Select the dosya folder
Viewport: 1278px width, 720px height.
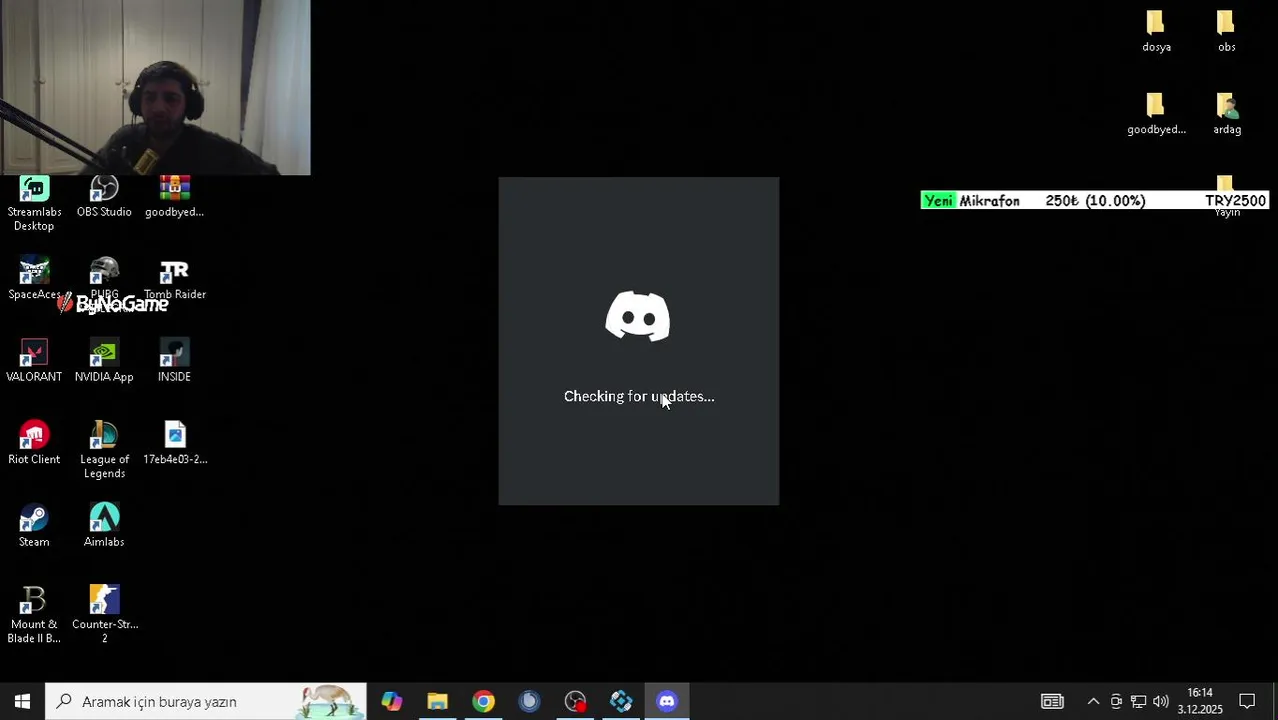point(1156,32)
